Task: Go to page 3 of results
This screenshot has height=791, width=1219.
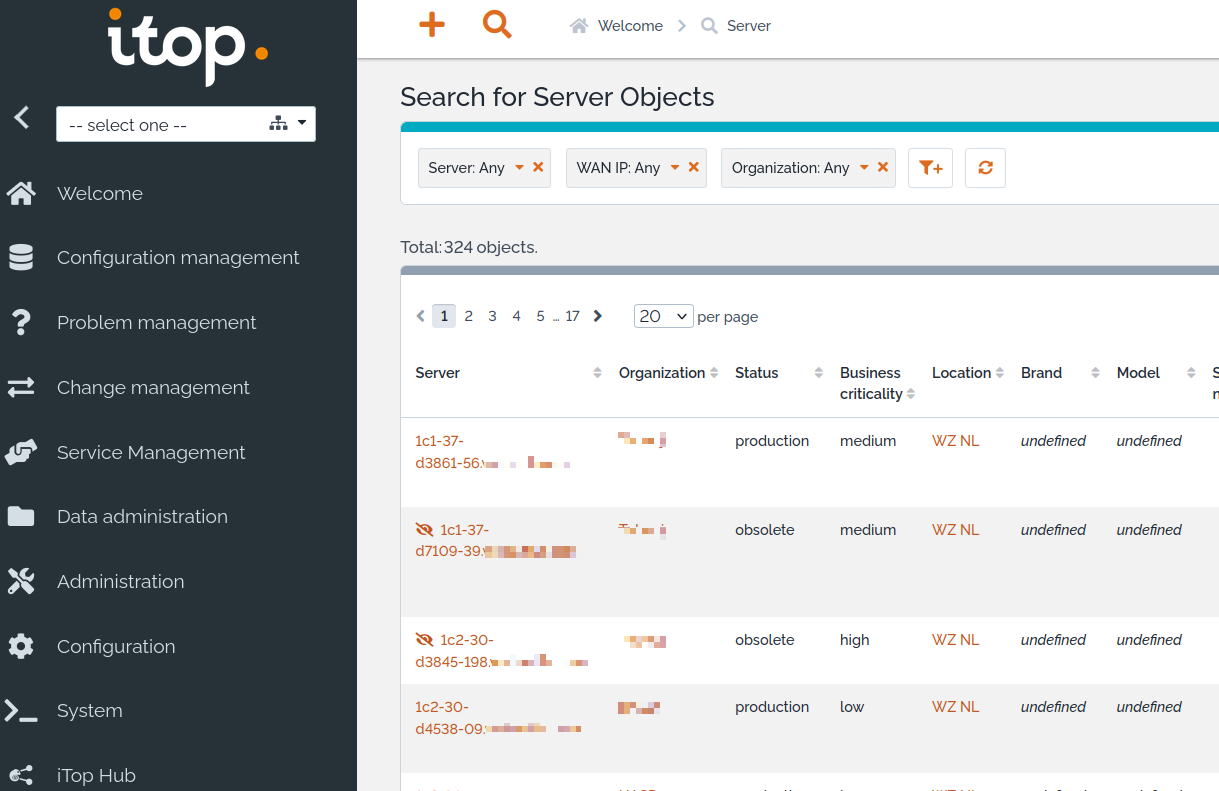Action: tap(492, 316)
